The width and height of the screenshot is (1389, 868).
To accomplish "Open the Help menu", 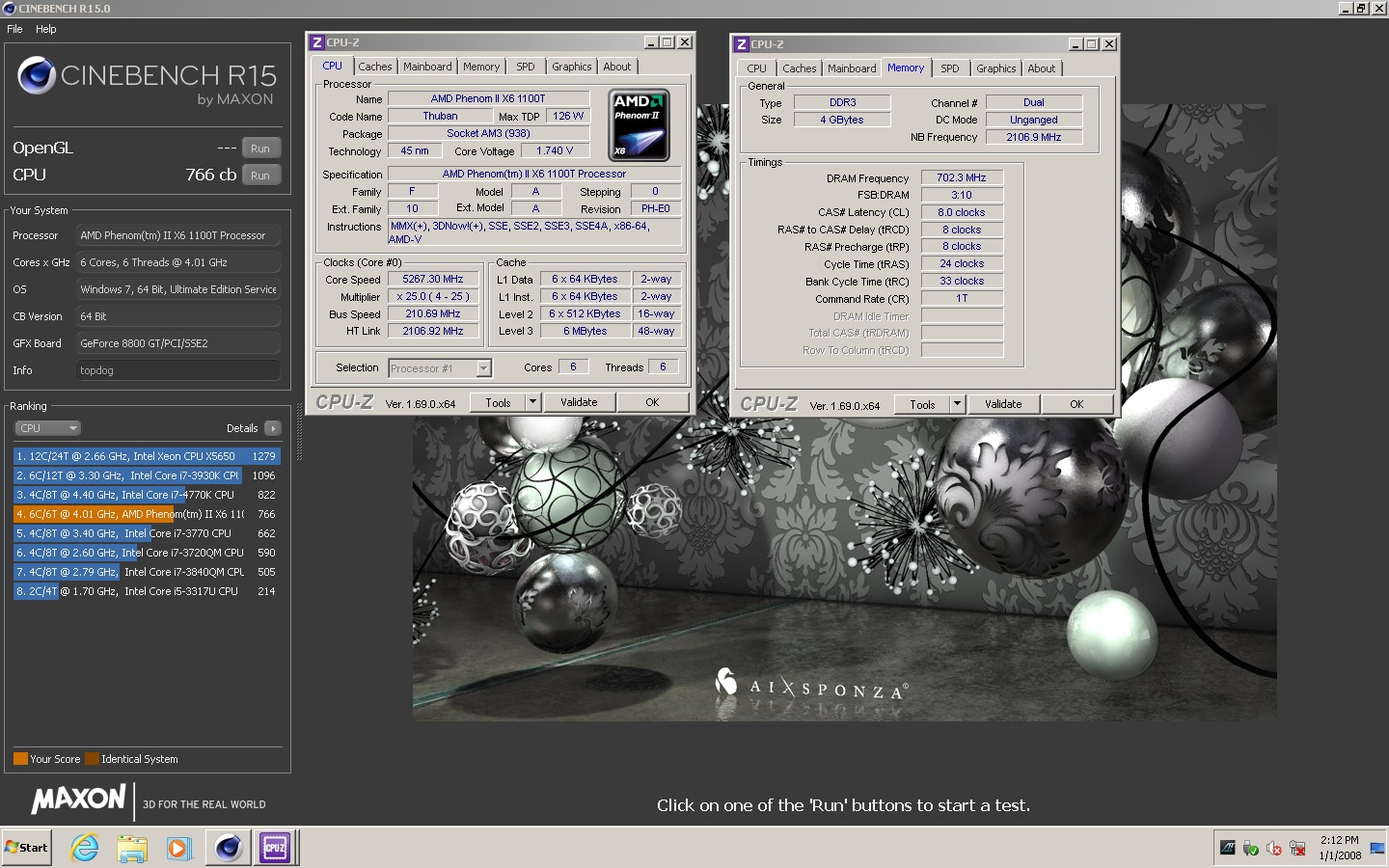I will click(x=46, y=29).
